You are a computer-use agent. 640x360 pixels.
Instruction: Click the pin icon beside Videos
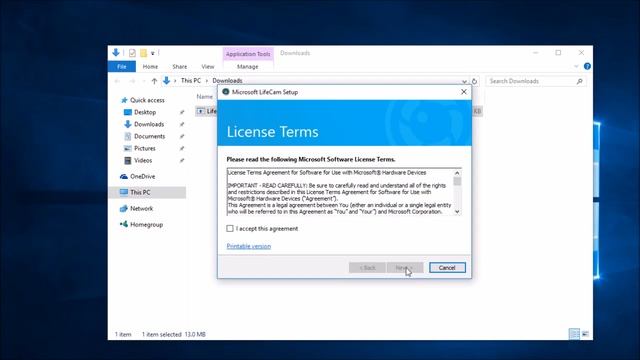[182, 160]
